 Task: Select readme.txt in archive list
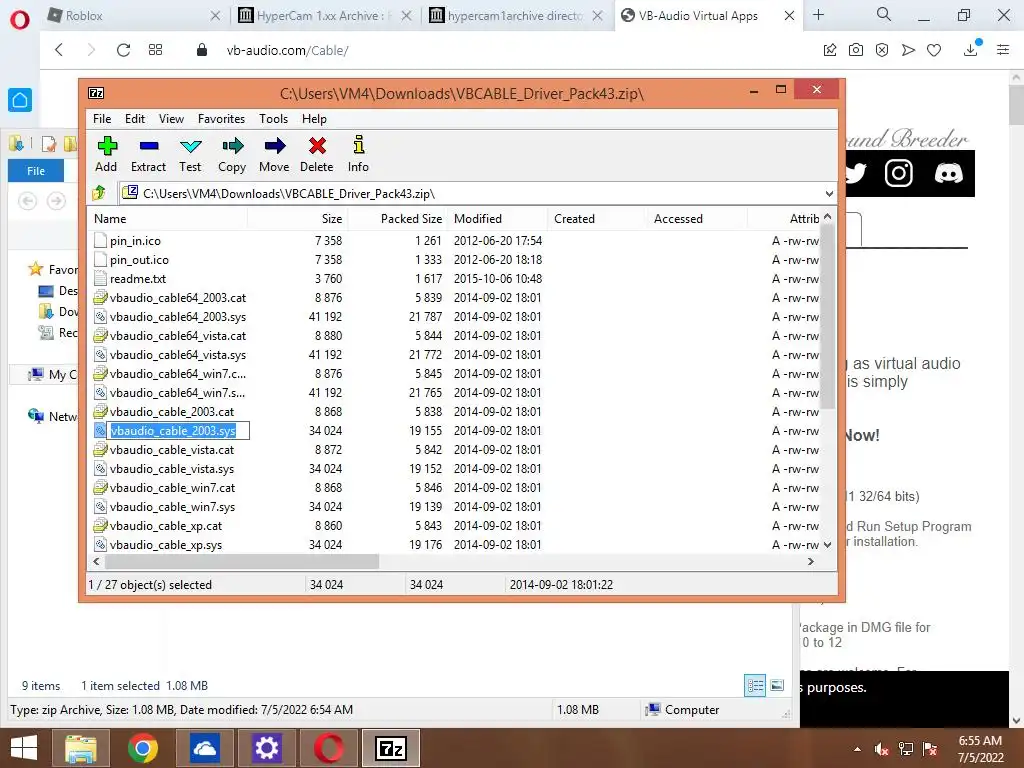[x=138, y=279]
